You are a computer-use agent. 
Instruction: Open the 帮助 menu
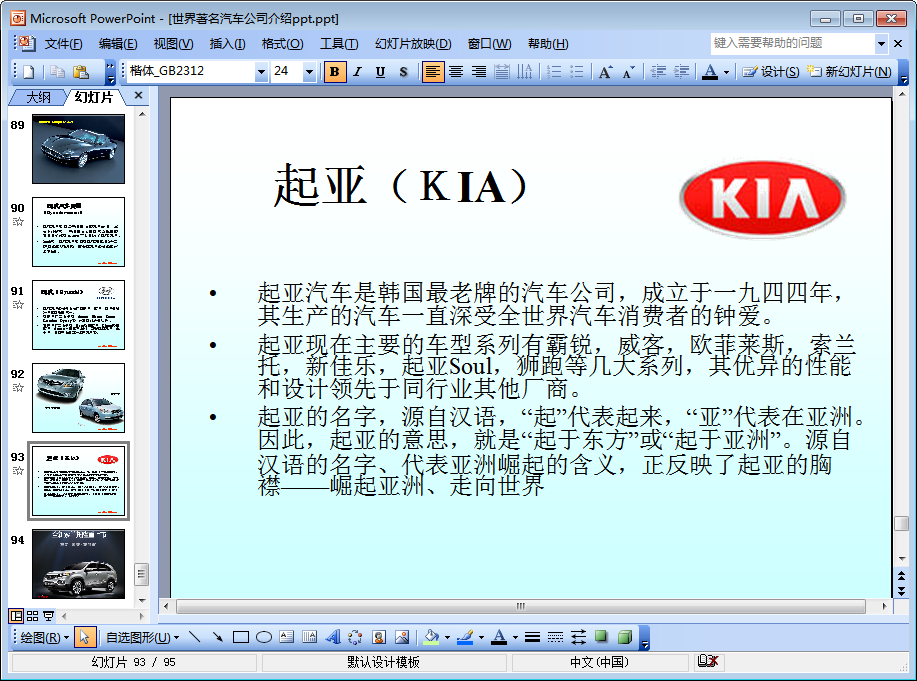(x=548, y=44)
